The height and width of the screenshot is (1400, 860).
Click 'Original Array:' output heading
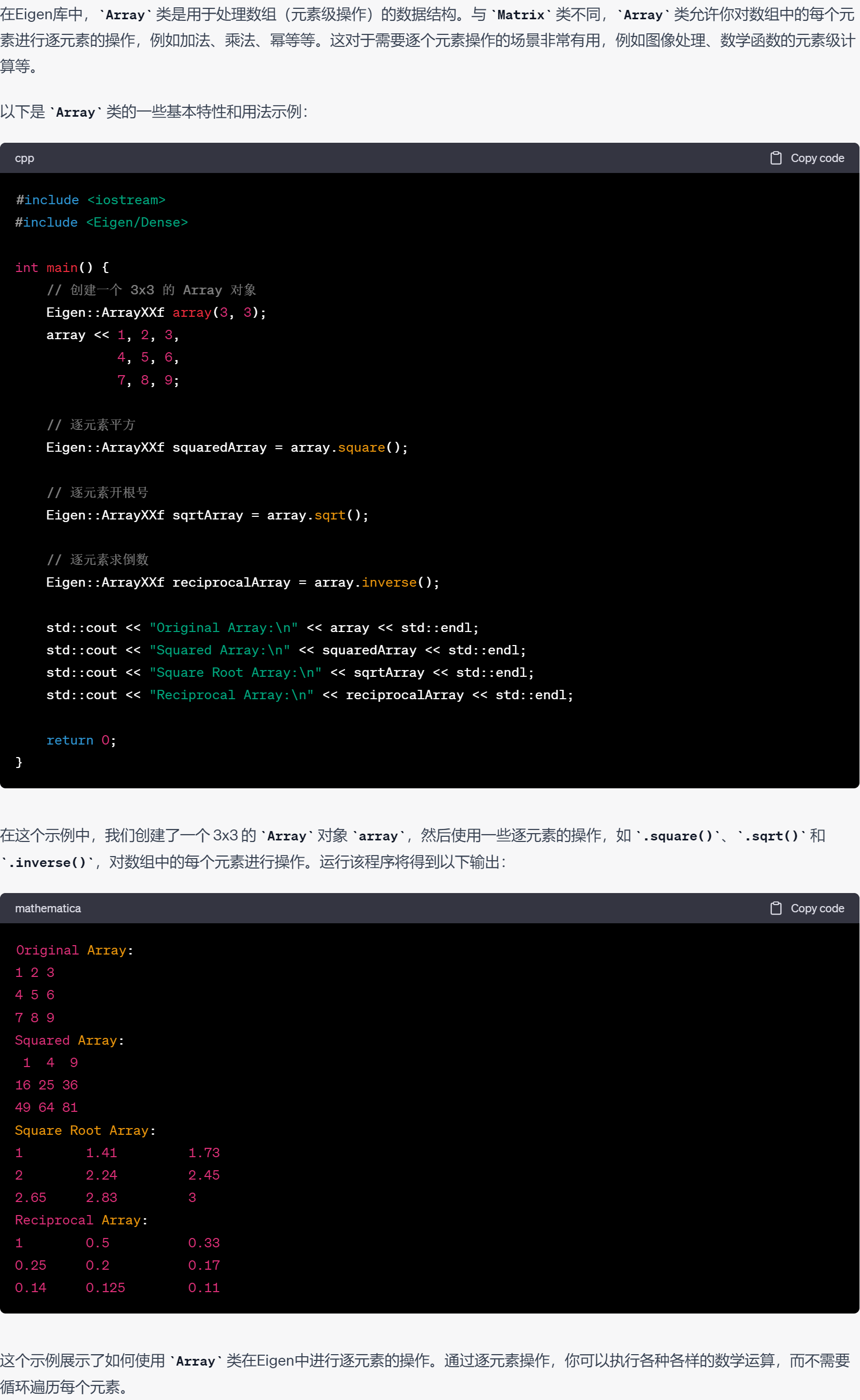point(74,950)
